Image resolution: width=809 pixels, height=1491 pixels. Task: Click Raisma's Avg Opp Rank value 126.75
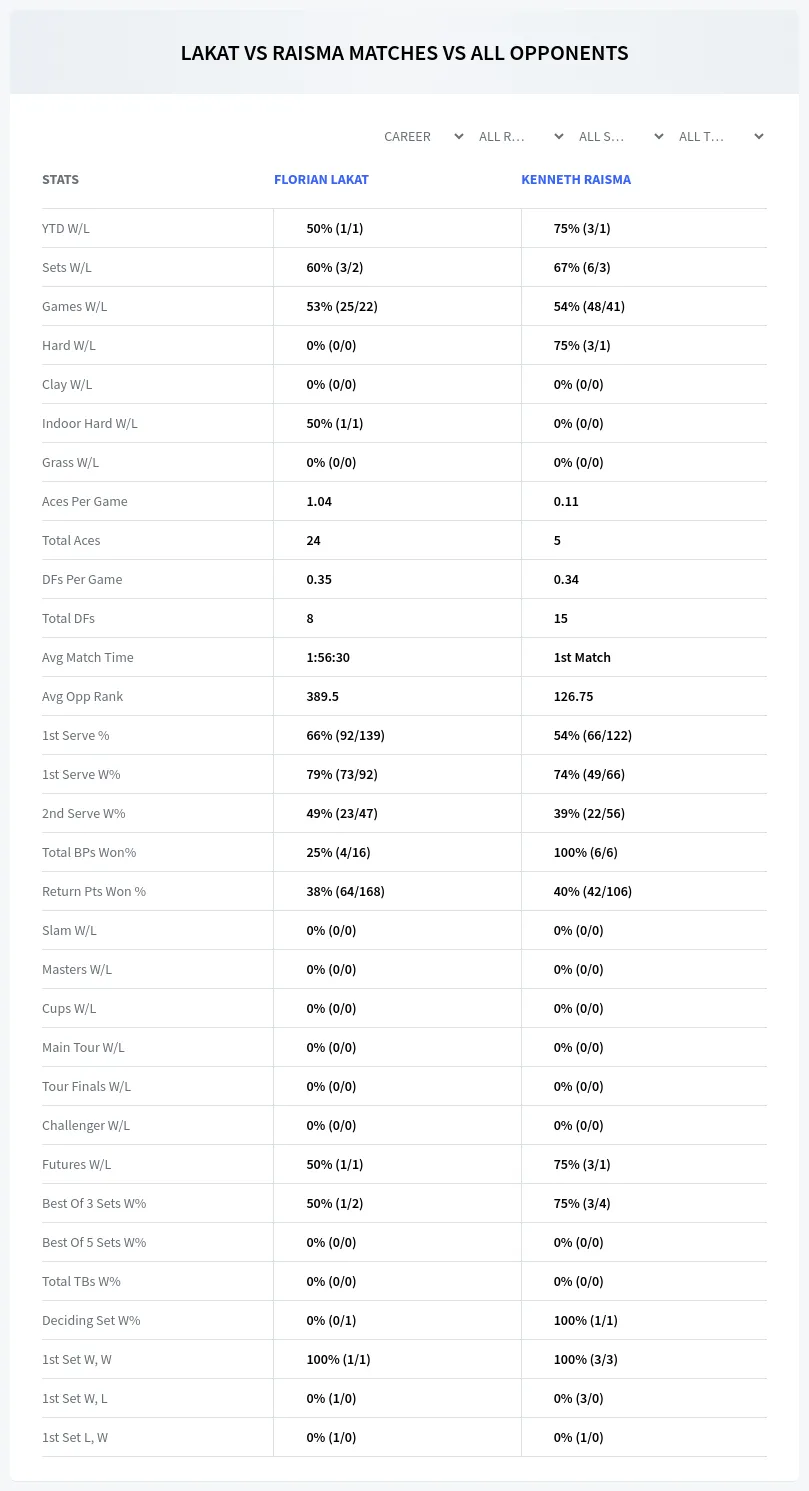573,696
